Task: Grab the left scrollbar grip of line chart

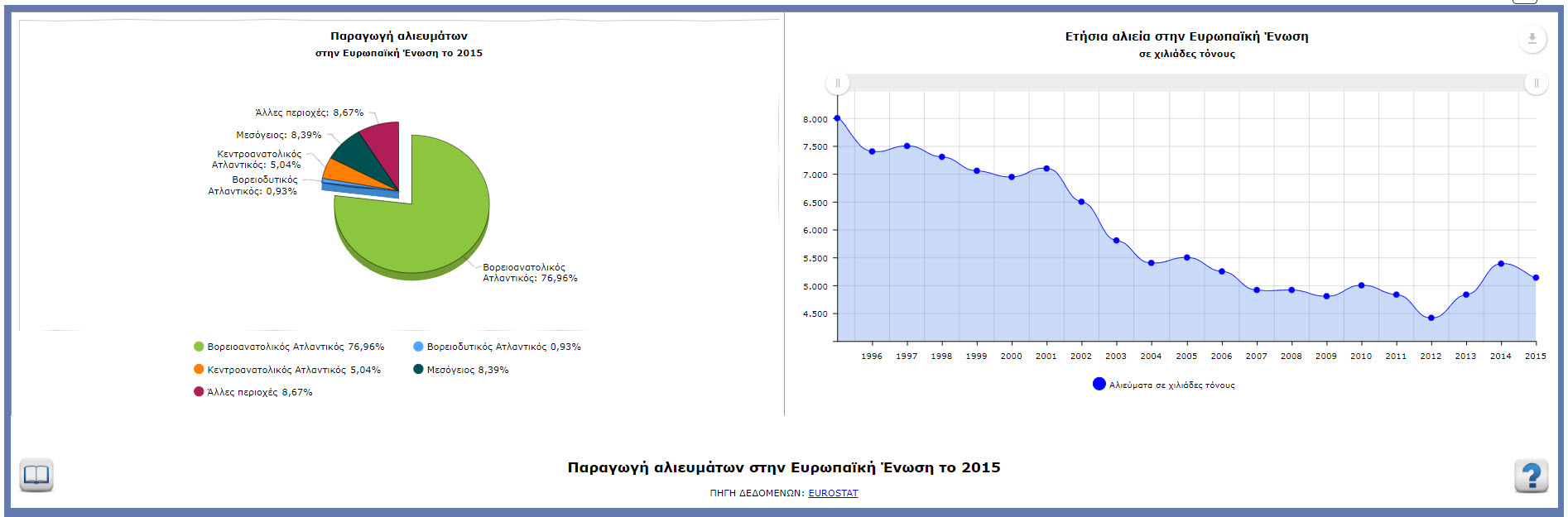Action: (837, 84)
